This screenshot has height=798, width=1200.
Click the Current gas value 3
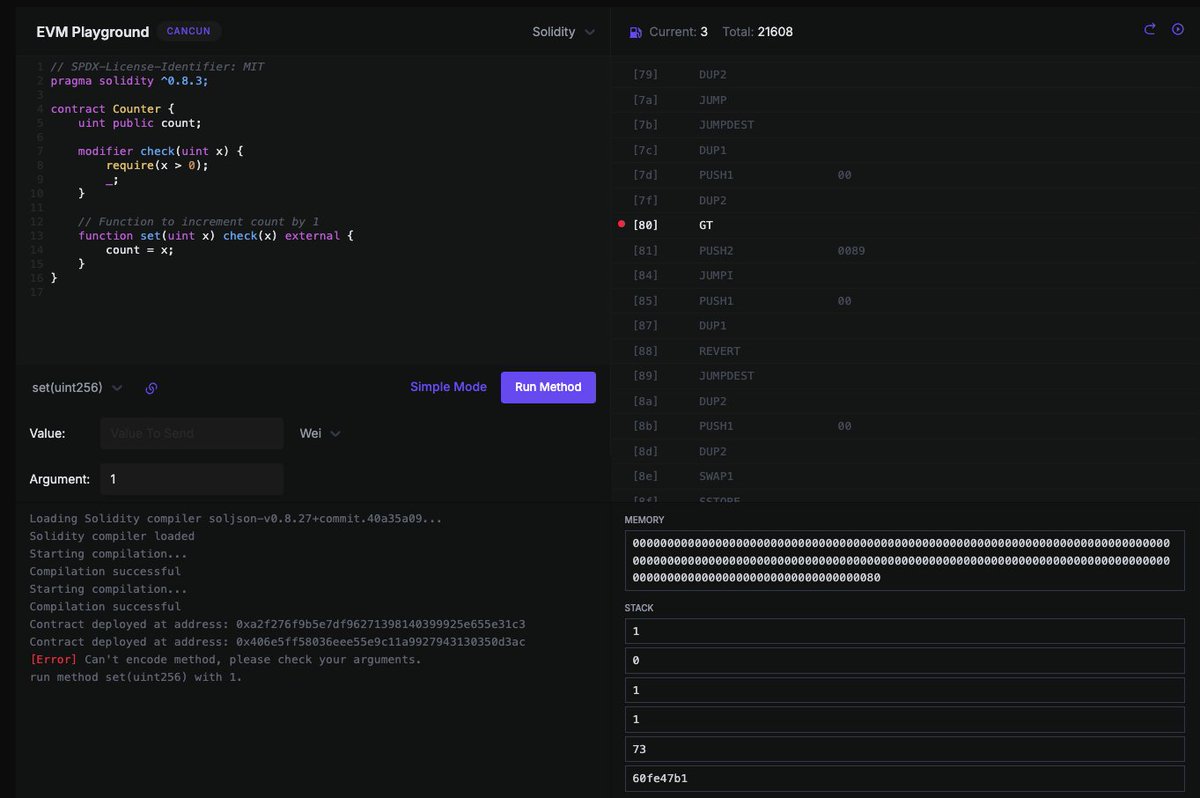pyautogui.click(x=704, y=32)
